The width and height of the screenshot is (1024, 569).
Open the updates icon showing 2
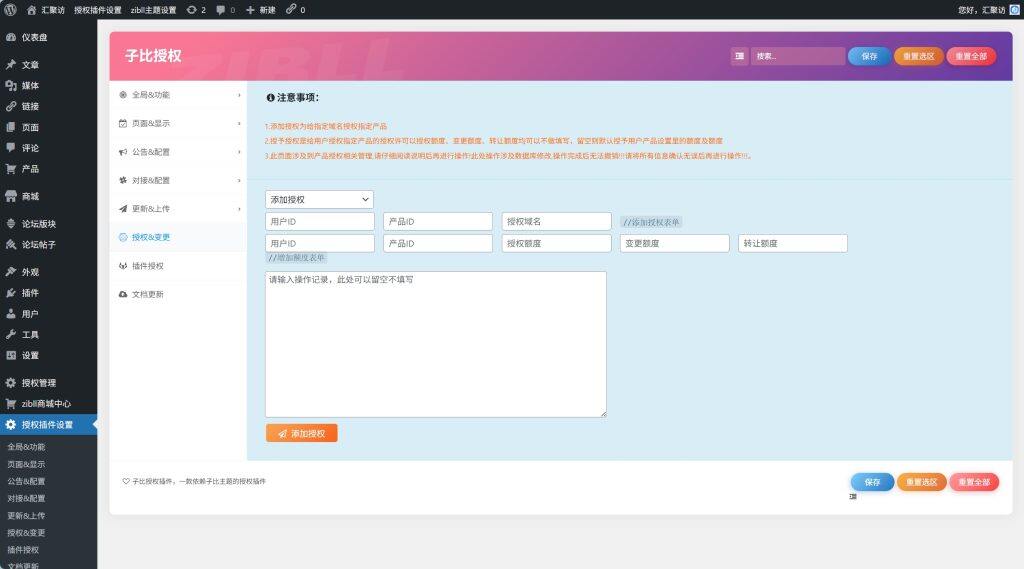click(196, 10)
